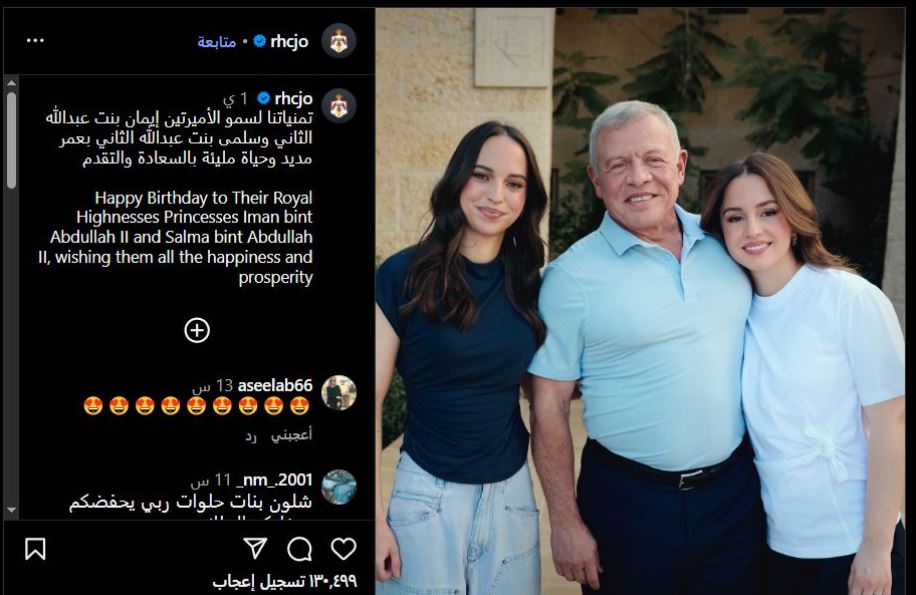
Task: Click the comments scrollbar up arrow
Action: pyautogui.click(x=11, y=83)
